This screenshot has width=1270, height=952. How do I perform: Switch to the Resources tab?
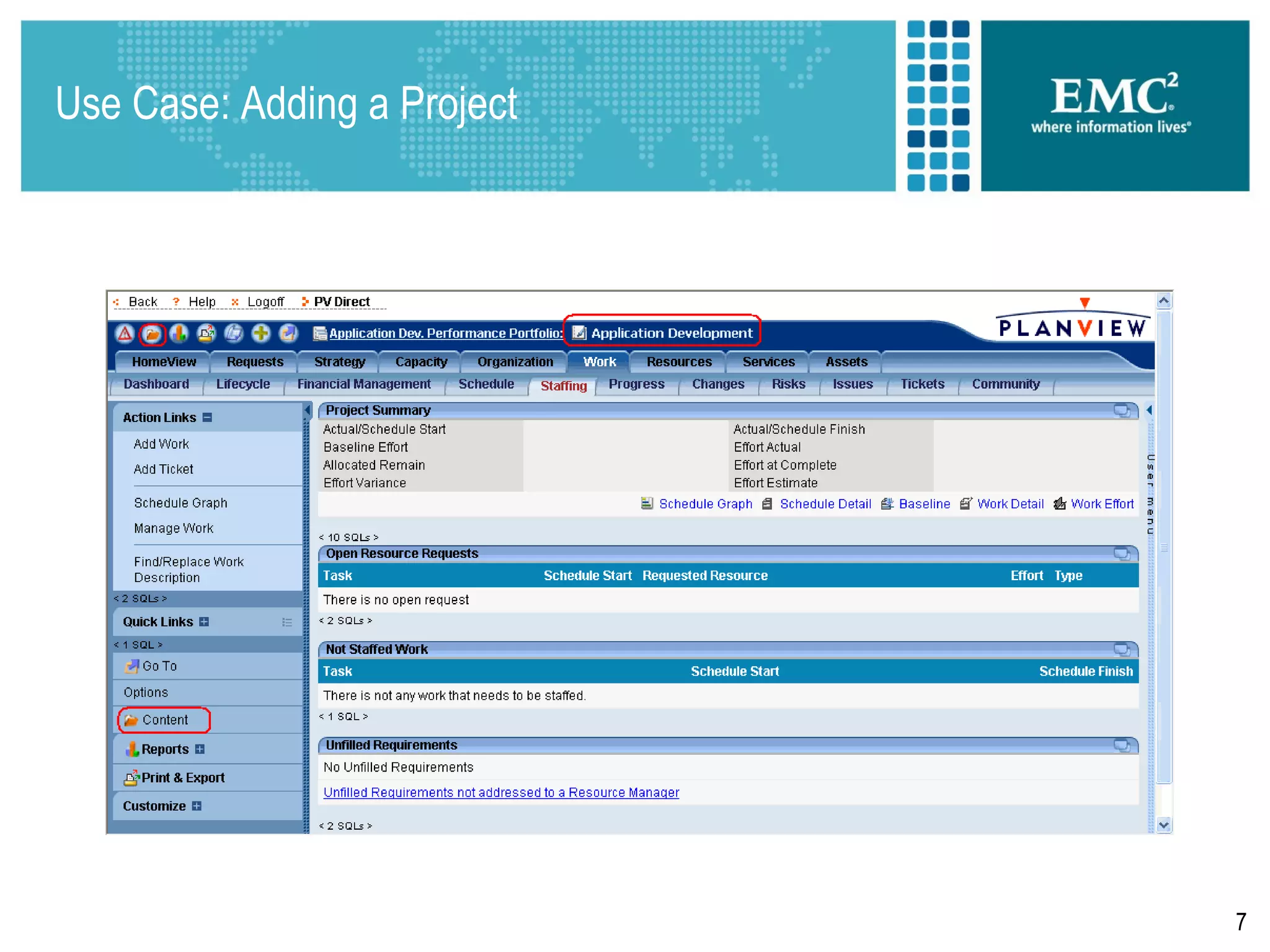(x=678, y=362)
